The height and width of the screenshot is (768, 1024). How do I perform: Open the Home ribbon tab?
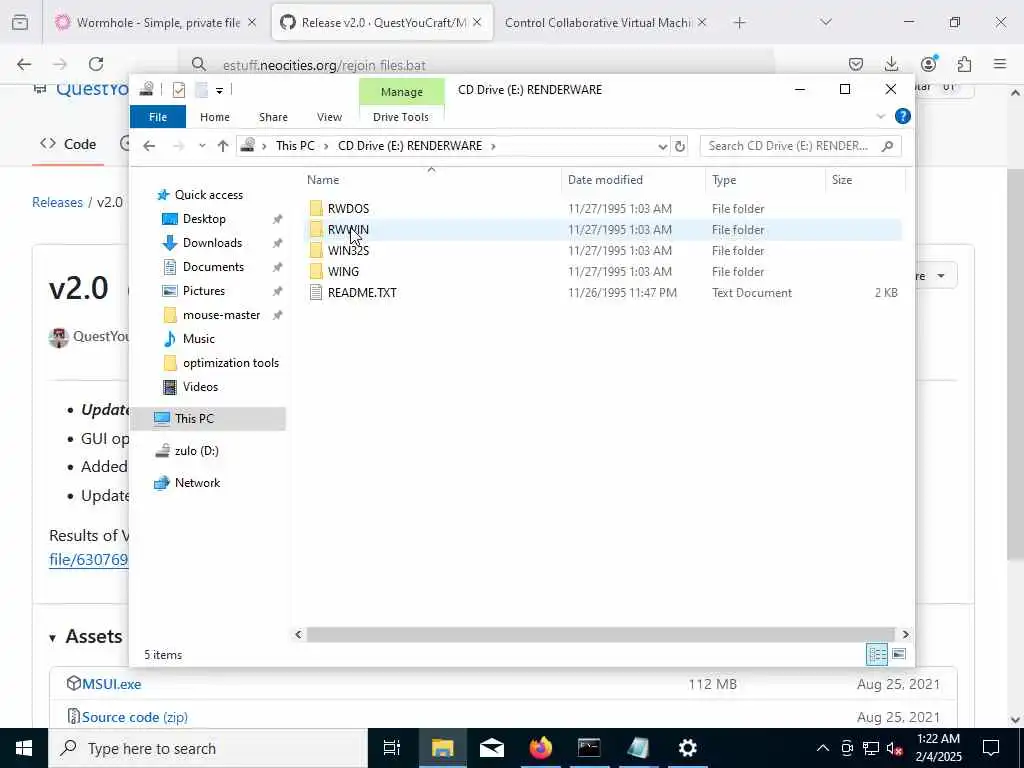click(215, 117)
